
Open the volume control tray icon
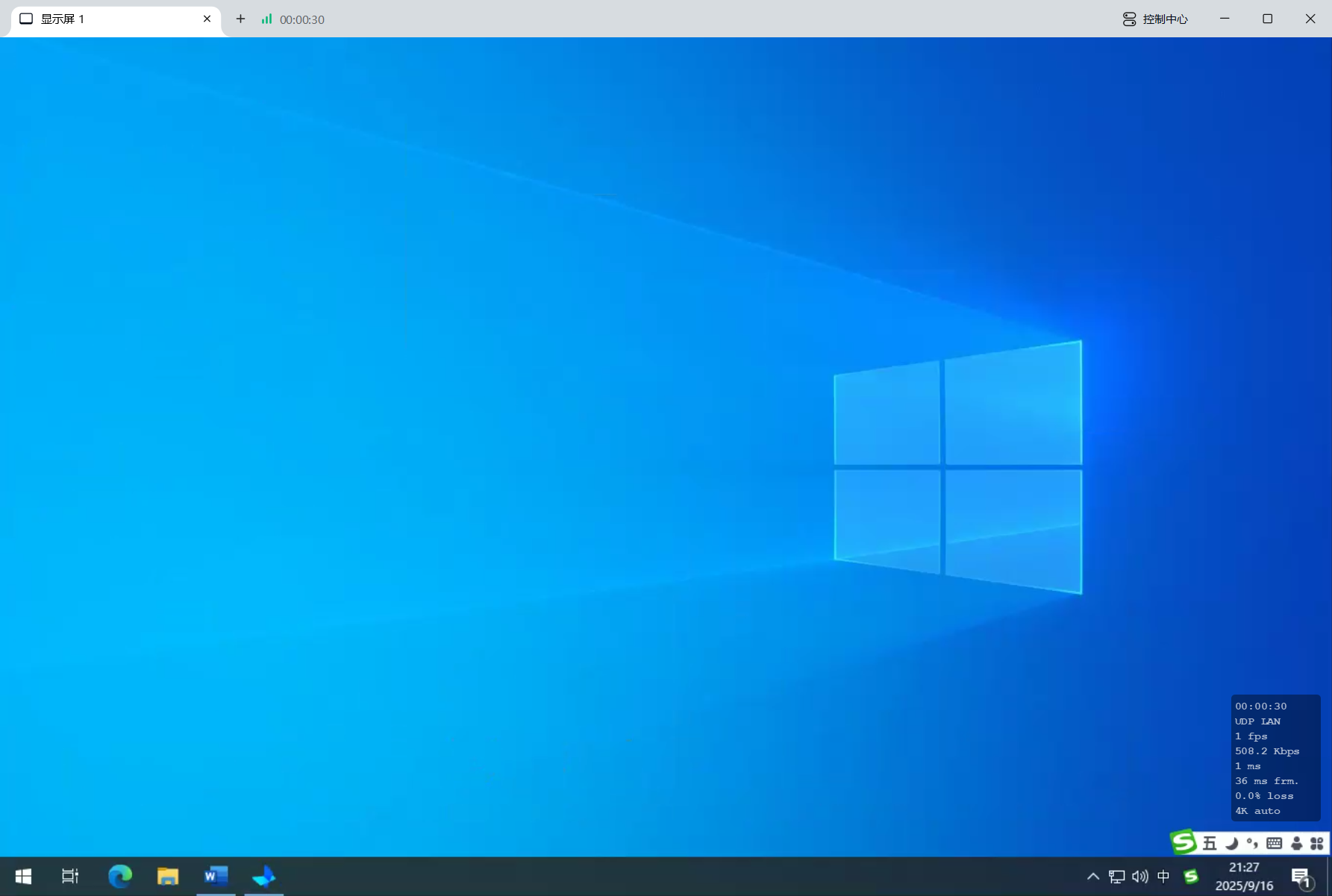click(1140, 877)
